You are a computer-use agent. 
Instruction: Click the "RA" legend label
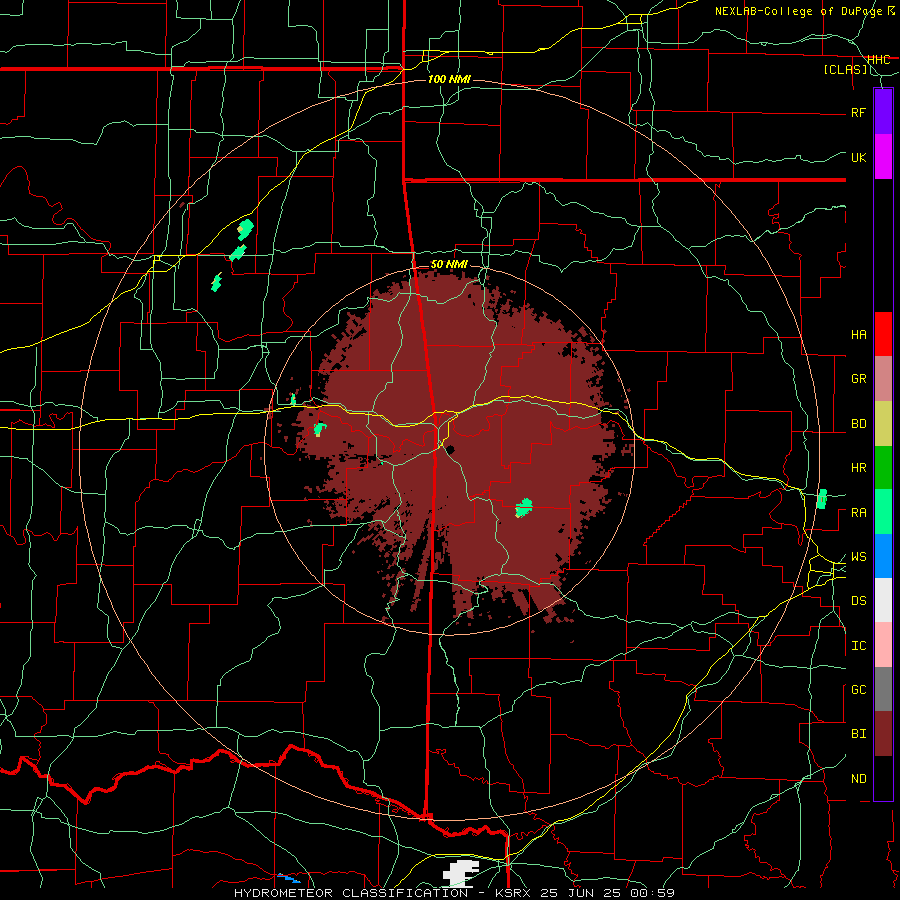click(858, 513)
